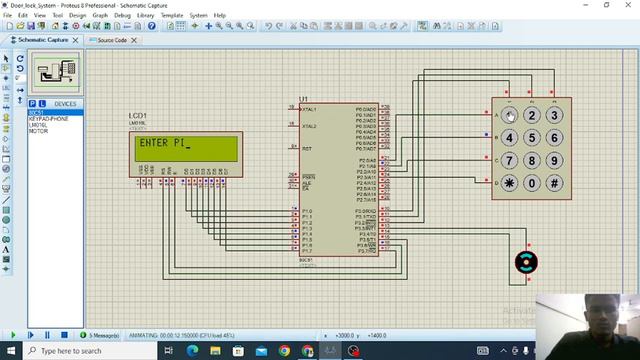The height and width of the screenshot is (360, 640).
Task: Open the Graph menu
Action: coord(100,15)
